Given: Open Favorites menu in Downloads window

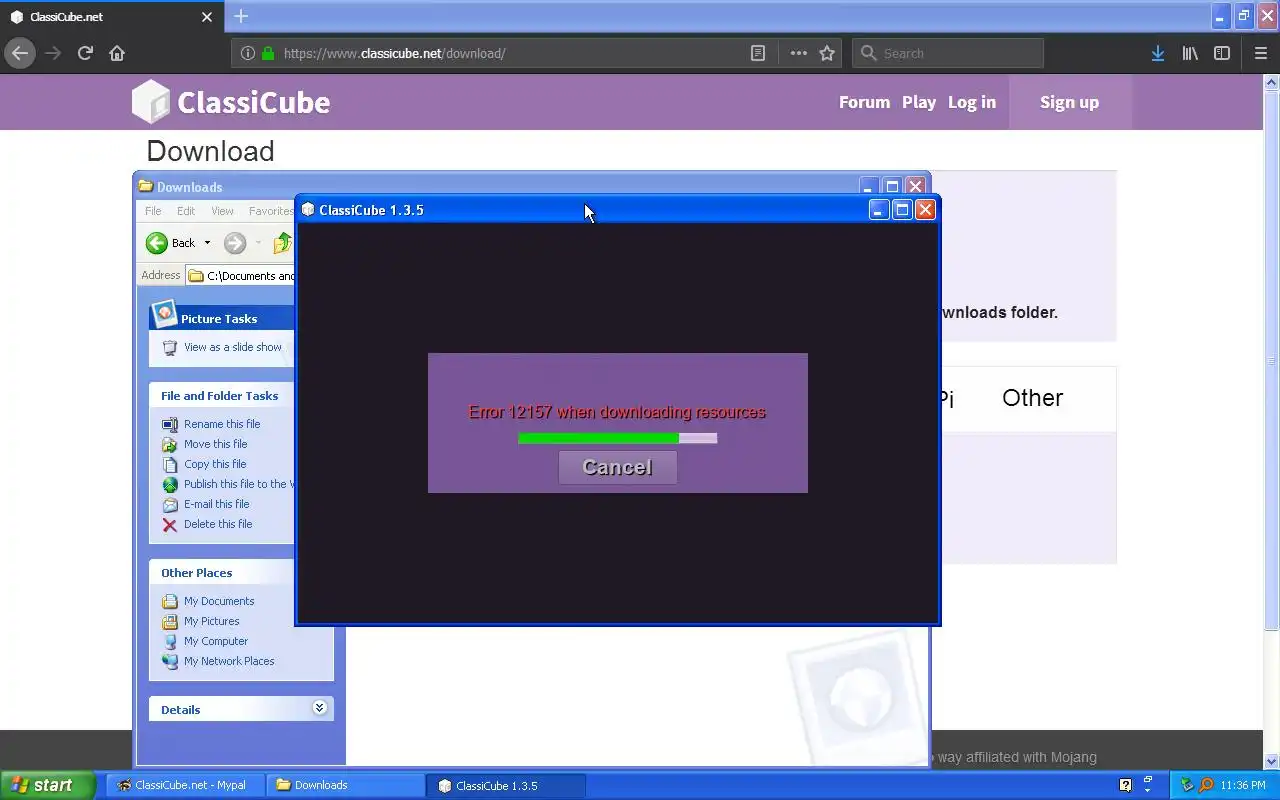Looking at the screenshot, I should point(271,211).
